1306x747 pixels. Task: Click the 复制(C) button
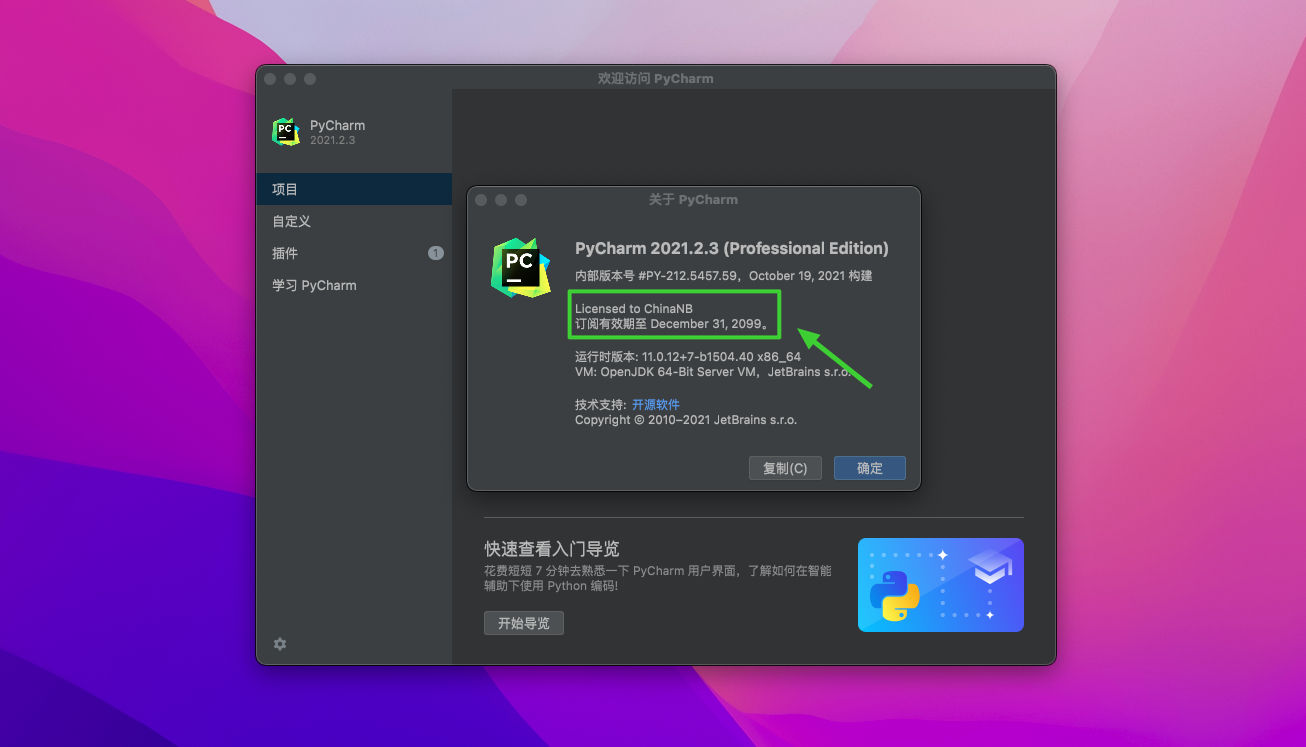pyautogui.click(x=785, y=468)
